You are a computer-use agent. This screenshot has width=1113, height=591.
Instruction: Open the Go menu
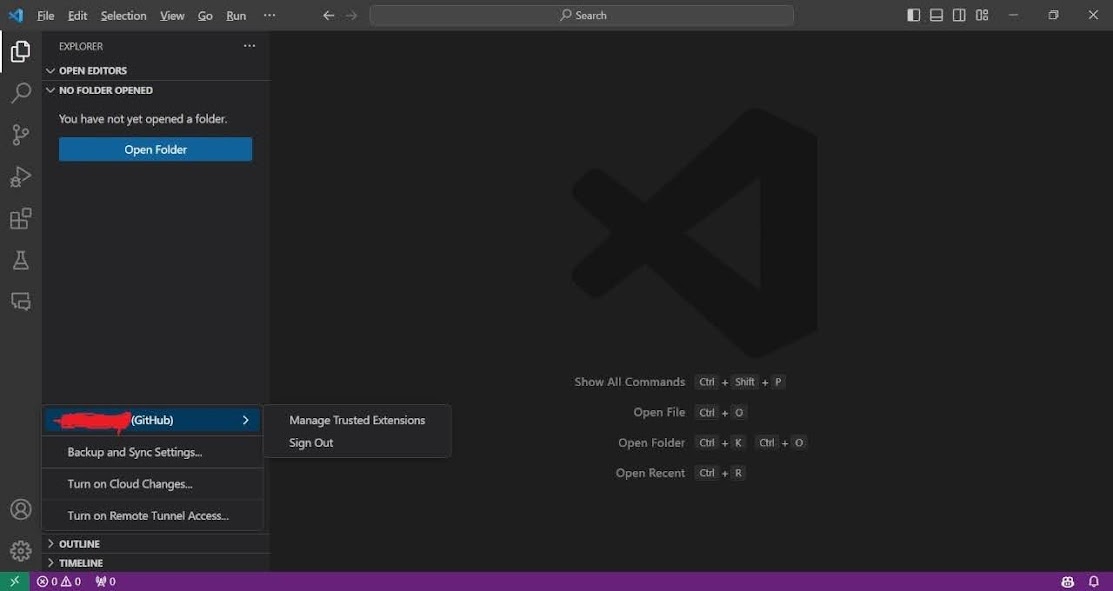click(205, 16)
